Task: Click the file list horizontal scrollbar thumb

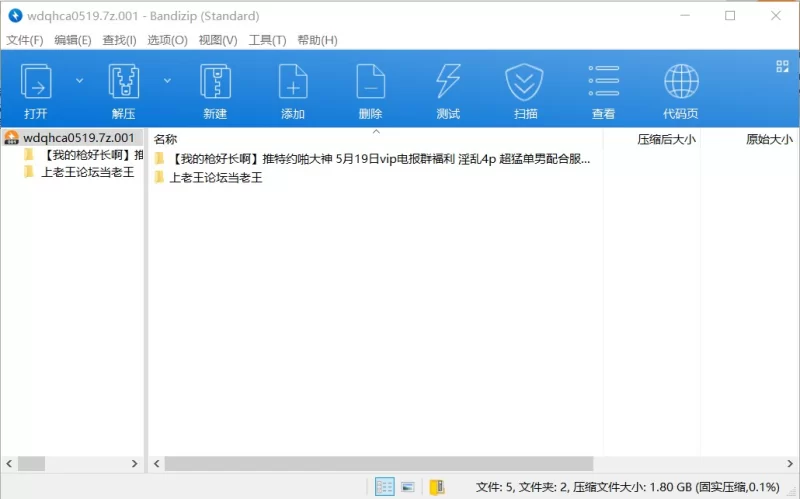Action: tap(379, 463)
